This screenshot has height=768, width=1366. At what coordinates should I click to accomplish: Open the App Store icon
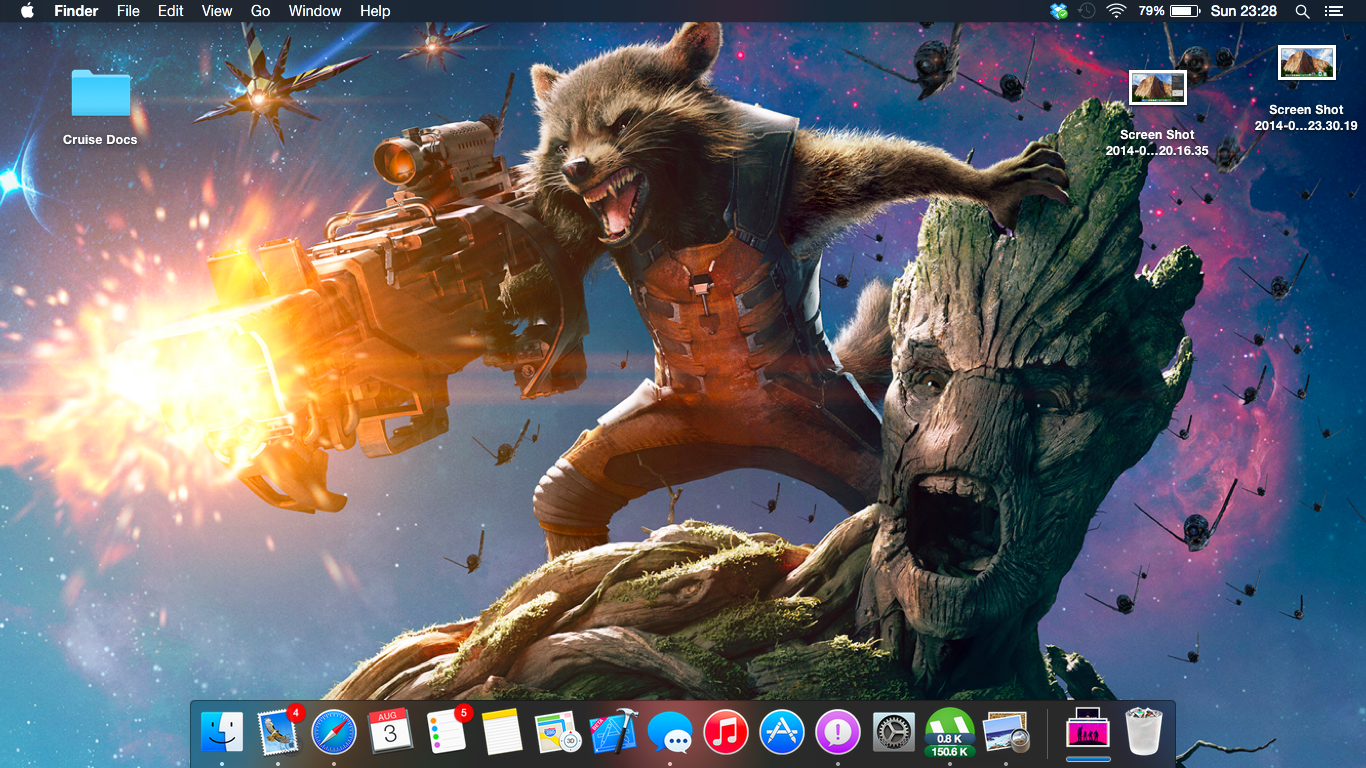[782, 732]
